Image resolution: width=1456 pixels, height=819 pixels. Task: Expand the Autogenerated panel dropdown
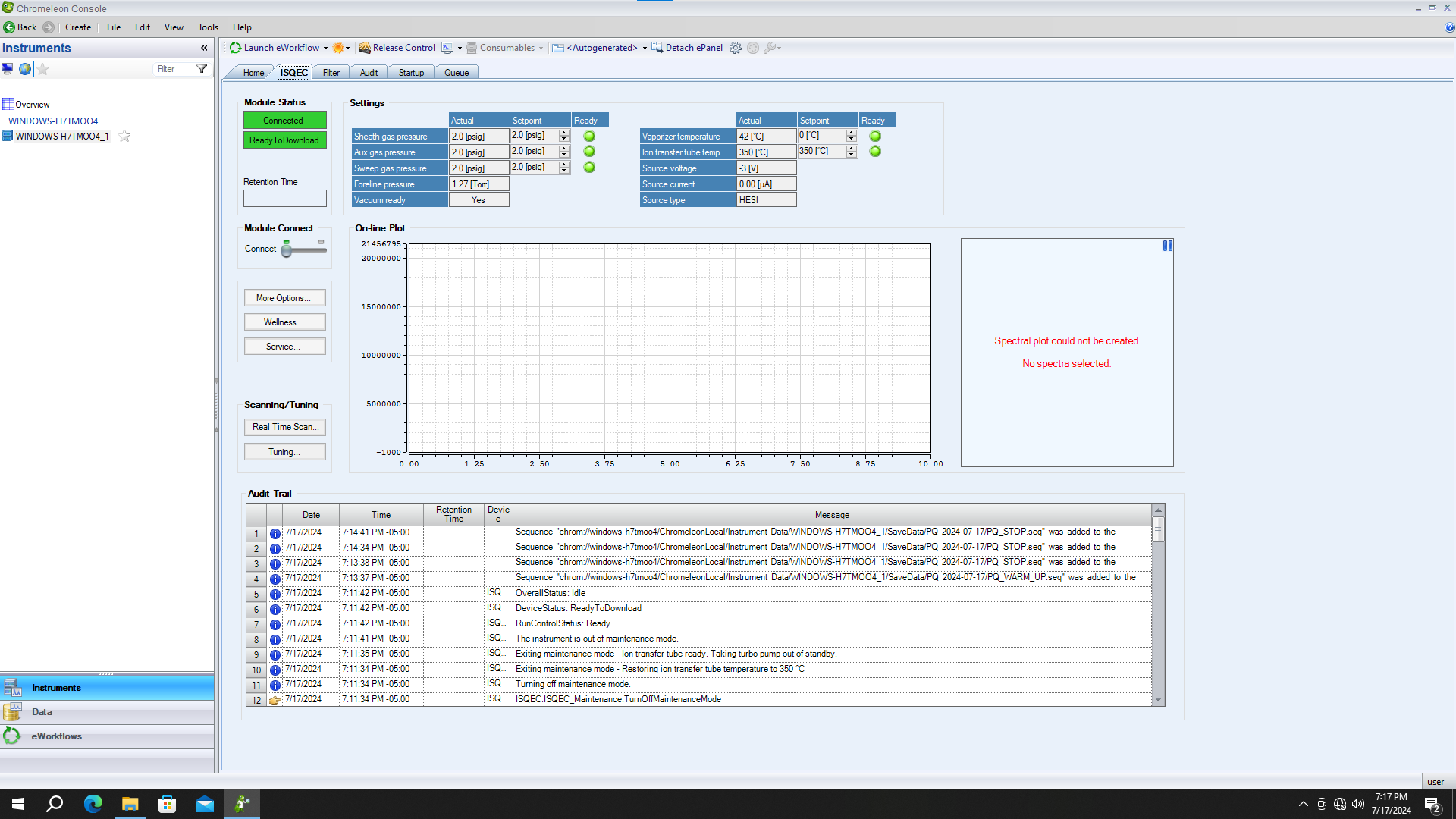coord(645,48)
